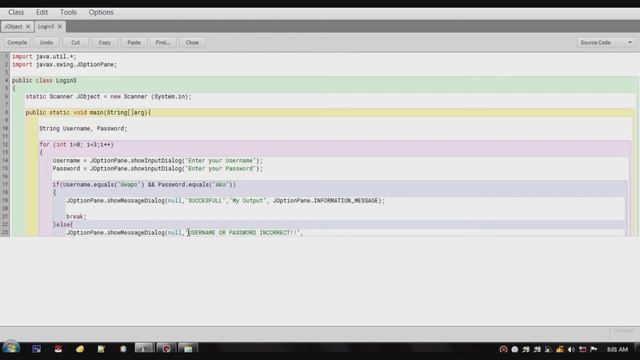640x360 pixels.
Task: Close the Login3 tab with its X
Action: point(60,27)
